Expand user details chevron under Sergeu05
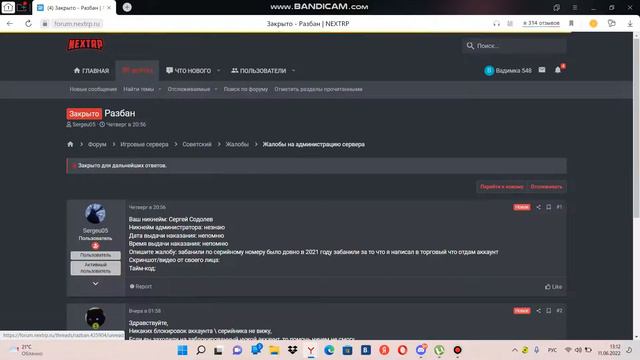640x360 pixels. click(95, 284)
